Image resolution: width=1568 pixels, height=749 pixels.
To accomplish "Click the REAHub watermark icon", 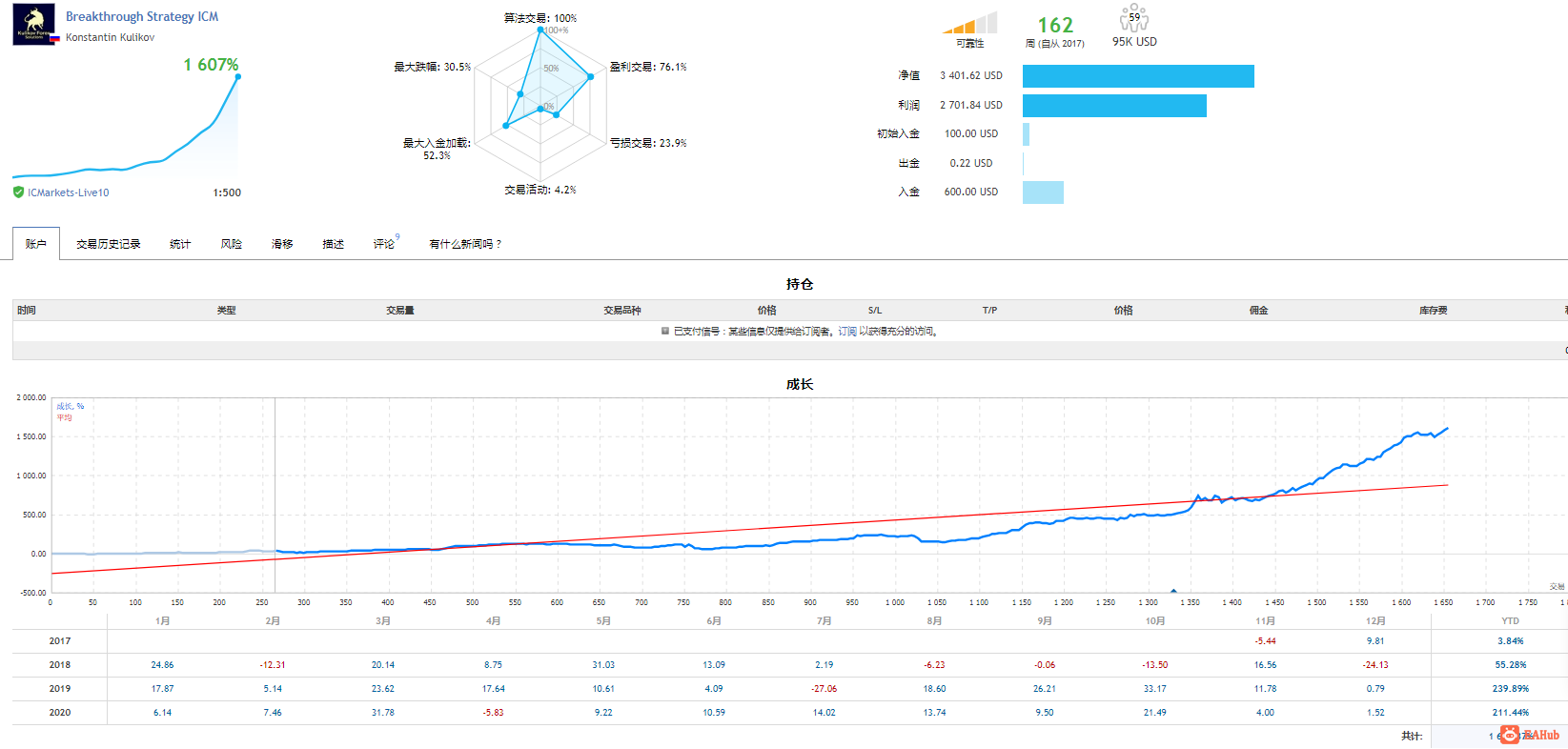I will point(1510,735).
